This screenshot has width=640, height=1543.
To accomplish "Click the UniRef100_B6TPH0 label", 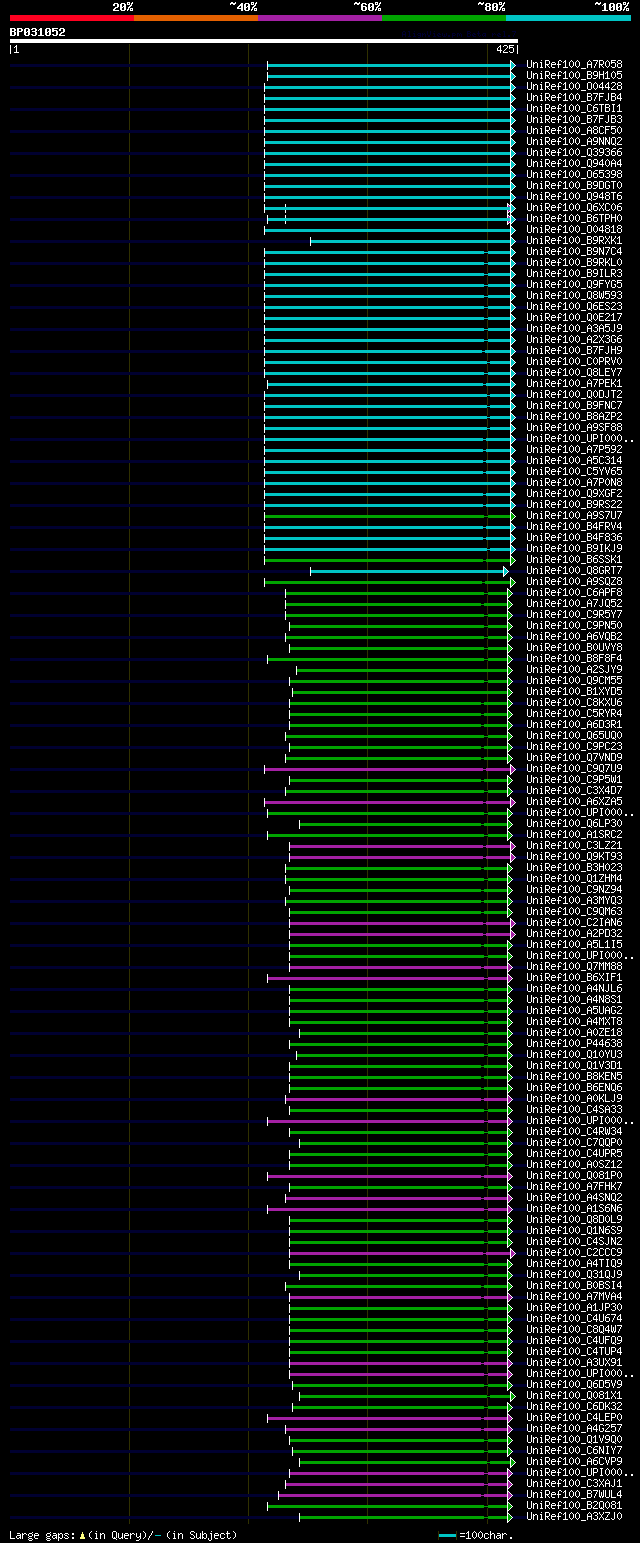I will (574, 218).
